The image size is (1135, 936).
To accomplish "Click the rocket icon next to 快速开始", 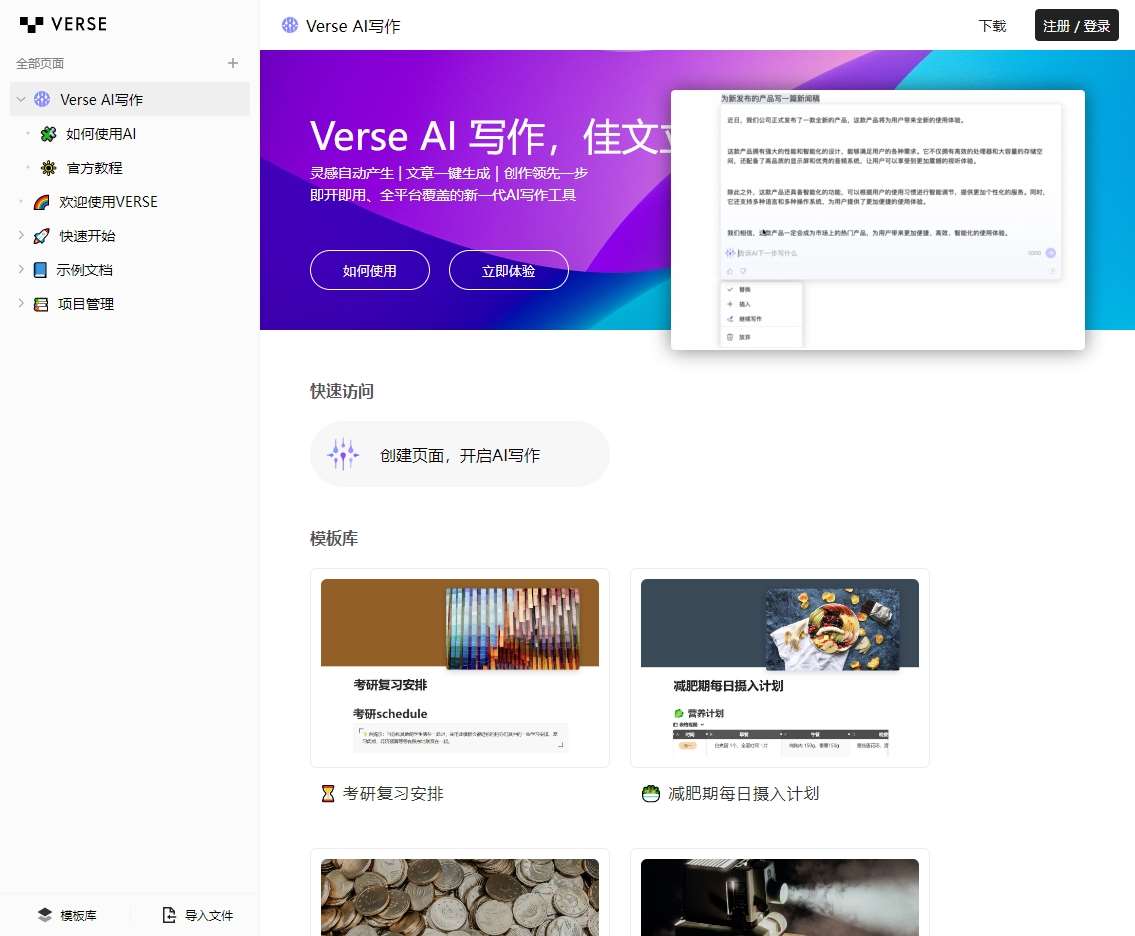I will coord(41,236).
